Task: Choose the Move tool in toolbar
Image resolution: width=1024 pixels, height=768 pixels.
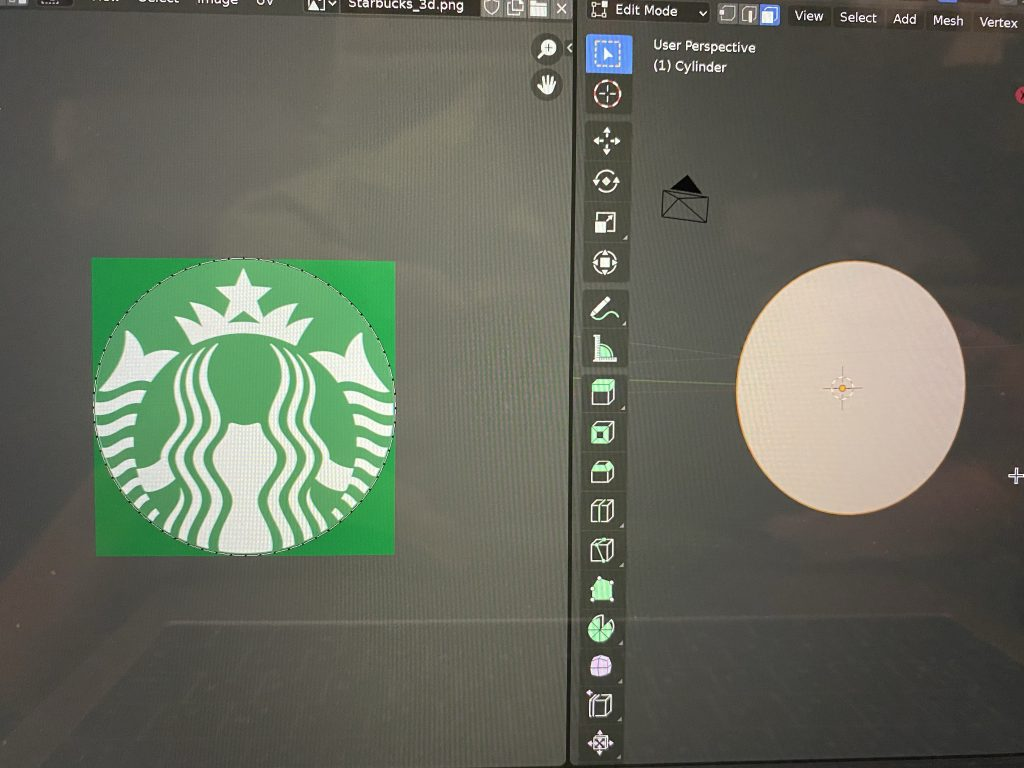Action: point(606,142)
